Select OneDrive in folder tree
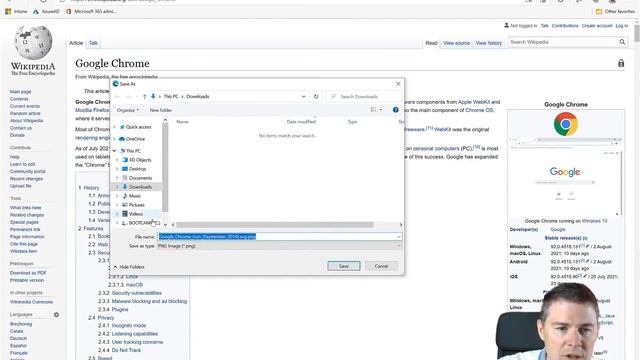640x360 pixels. tap(135, 139)
